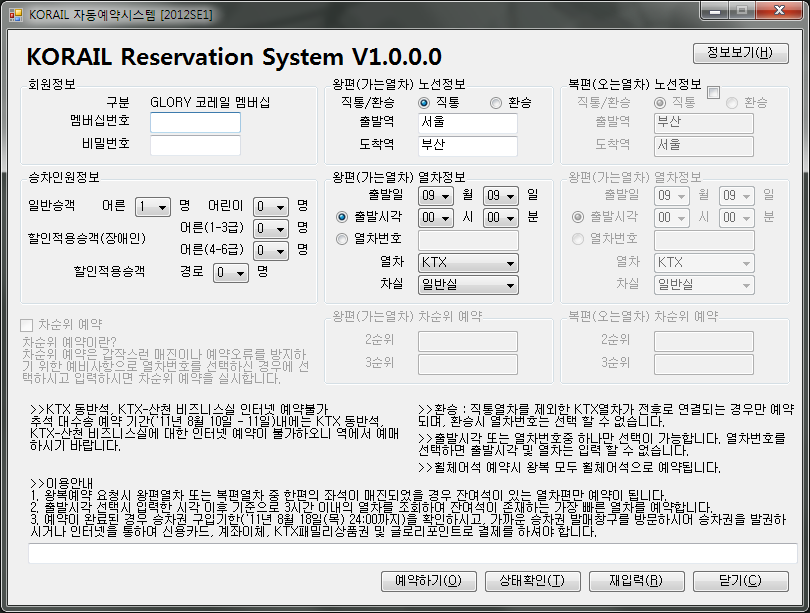Open outbound 출발일 day dropdown

pyautogui.click(x=501, y=196)
